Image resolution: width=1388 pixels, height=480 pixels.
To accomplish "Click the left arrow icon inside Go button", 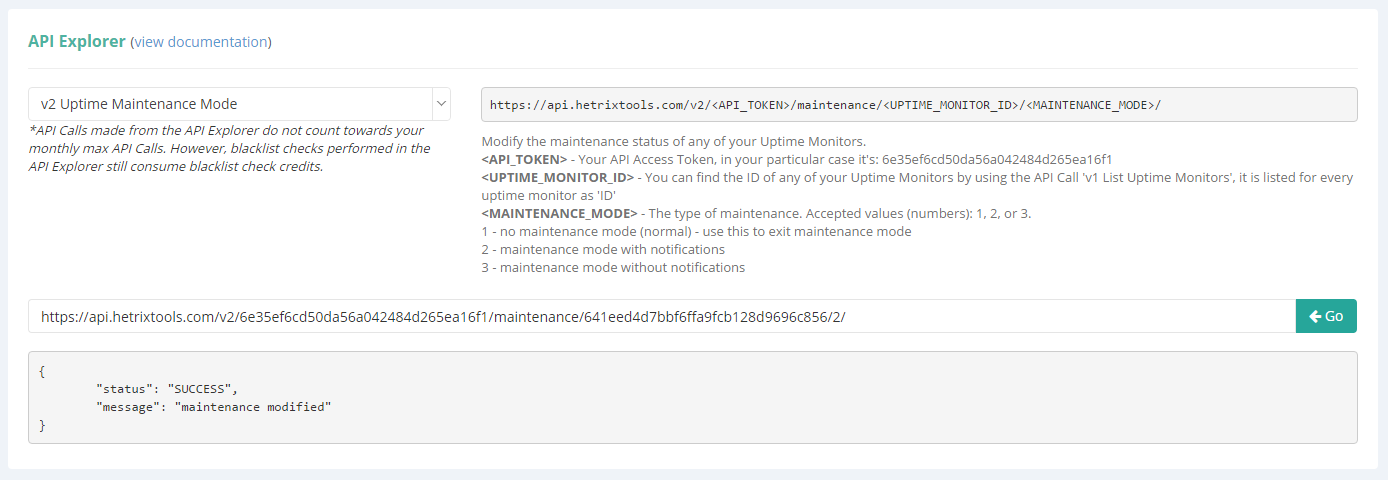I will pos(1314,316).
